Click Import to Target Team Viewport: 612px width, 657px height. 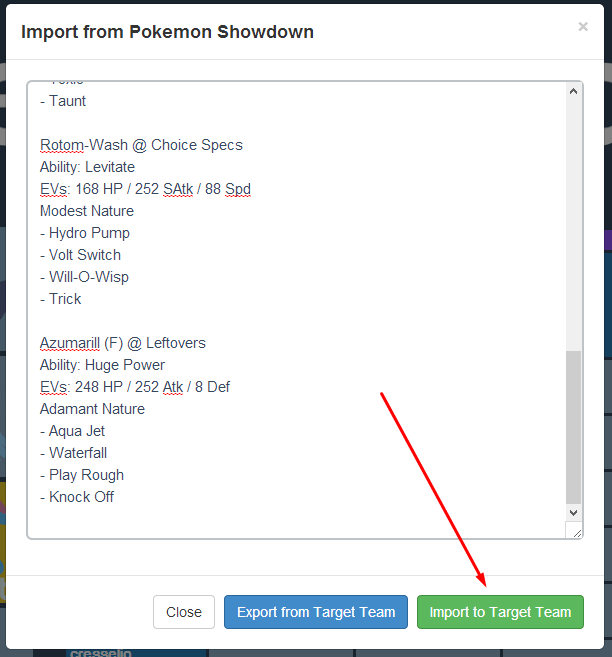pyautogui.click(x=500, y=612)
